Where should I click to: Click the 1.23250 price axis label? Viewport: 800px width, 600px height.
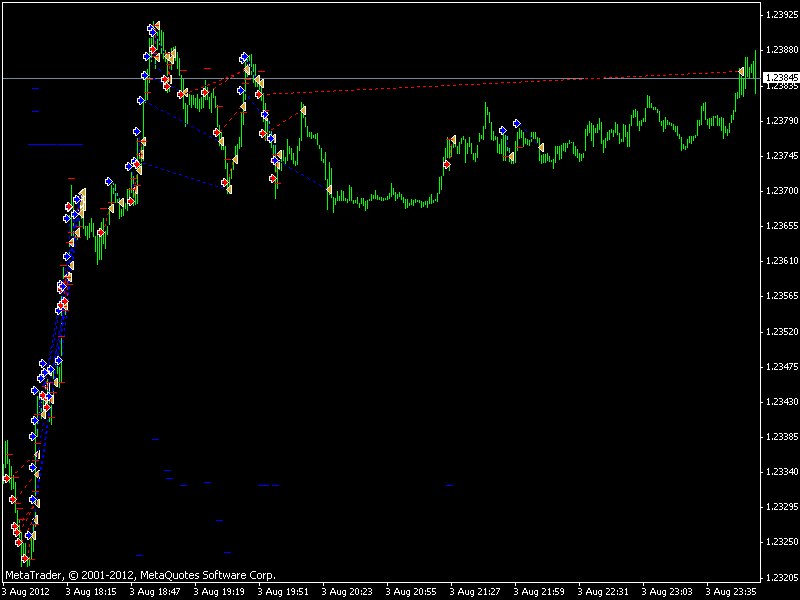tap(782, 542)
